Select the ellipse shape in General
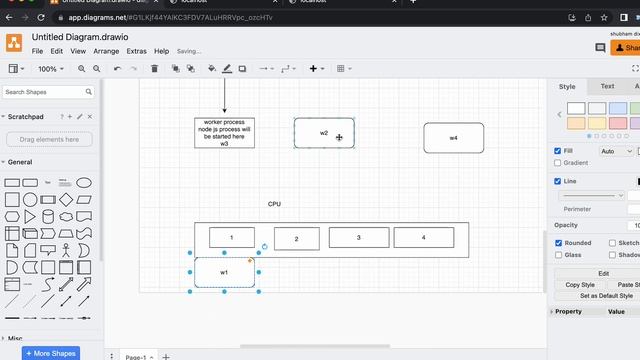The width and height of the screenshot is (640, 360). (84, 182)
